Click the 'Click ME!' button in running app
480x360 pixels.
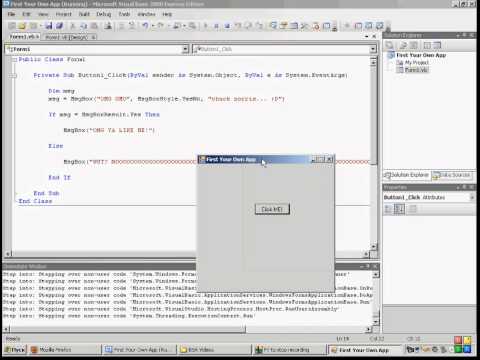click(x=272, y=209)
